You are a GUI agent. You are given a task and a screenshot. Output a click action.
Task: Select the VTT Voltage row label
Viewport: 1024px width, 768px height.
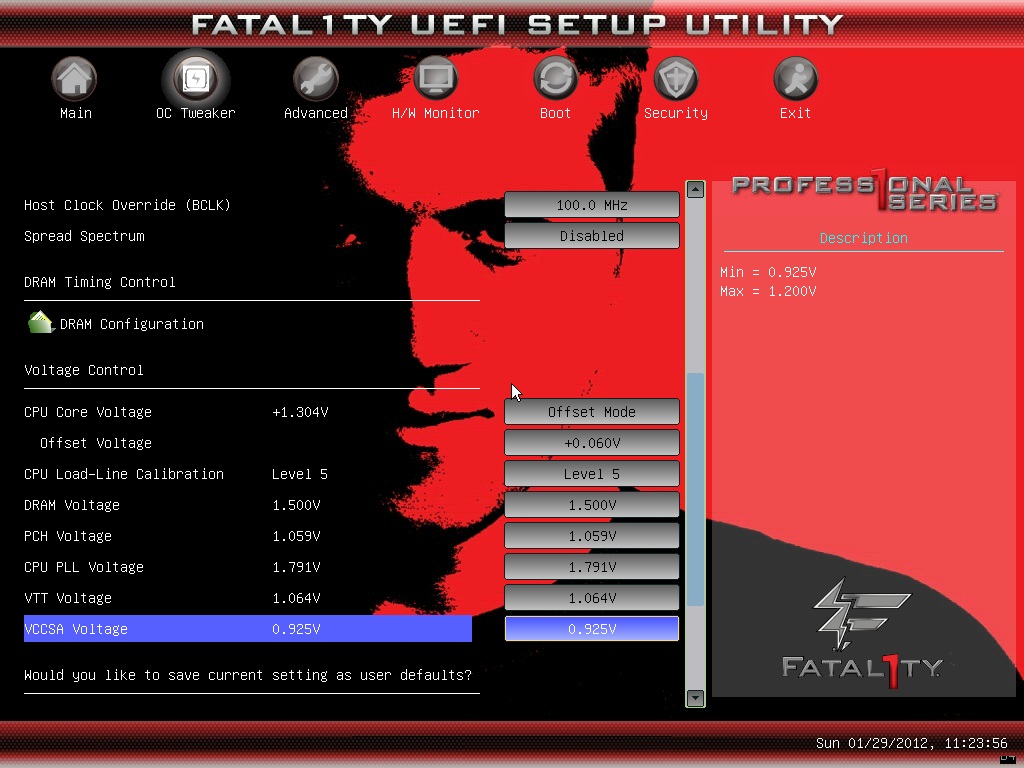(x=68, y=598)
